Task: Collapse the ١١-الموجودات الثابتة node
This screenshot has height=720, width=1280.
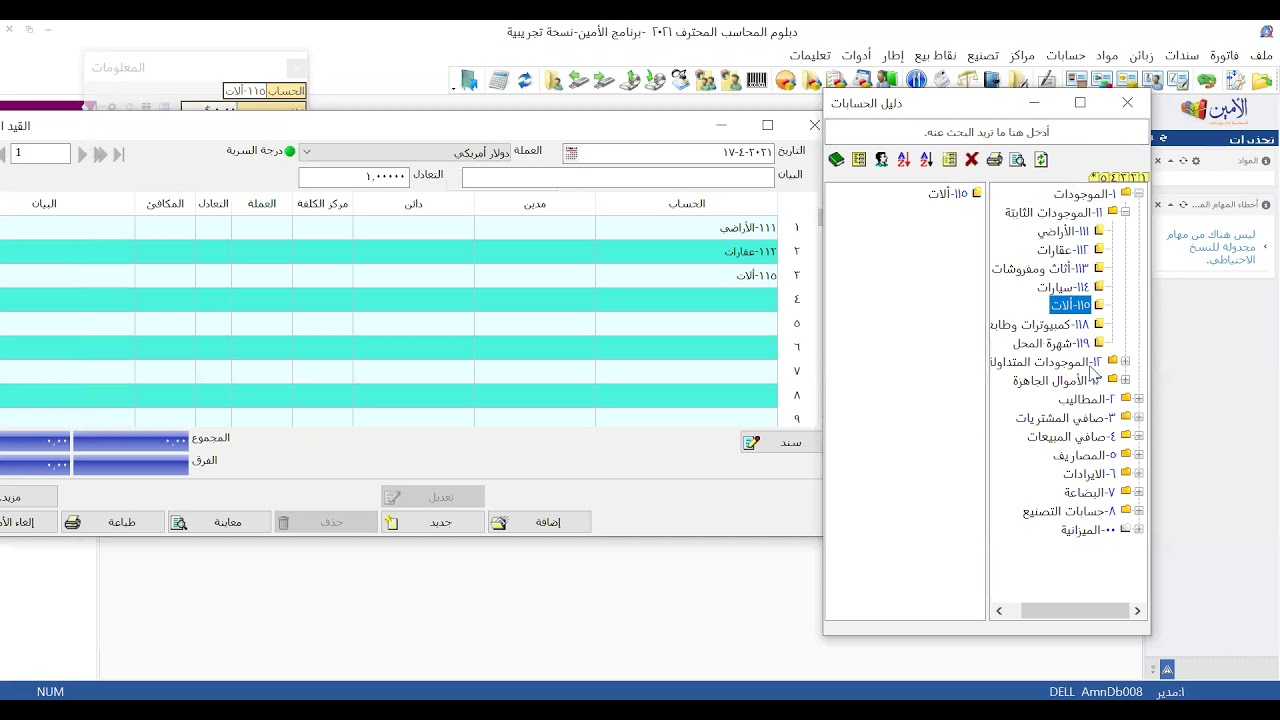Action: pyautogui.click(x=1125, y=212)
